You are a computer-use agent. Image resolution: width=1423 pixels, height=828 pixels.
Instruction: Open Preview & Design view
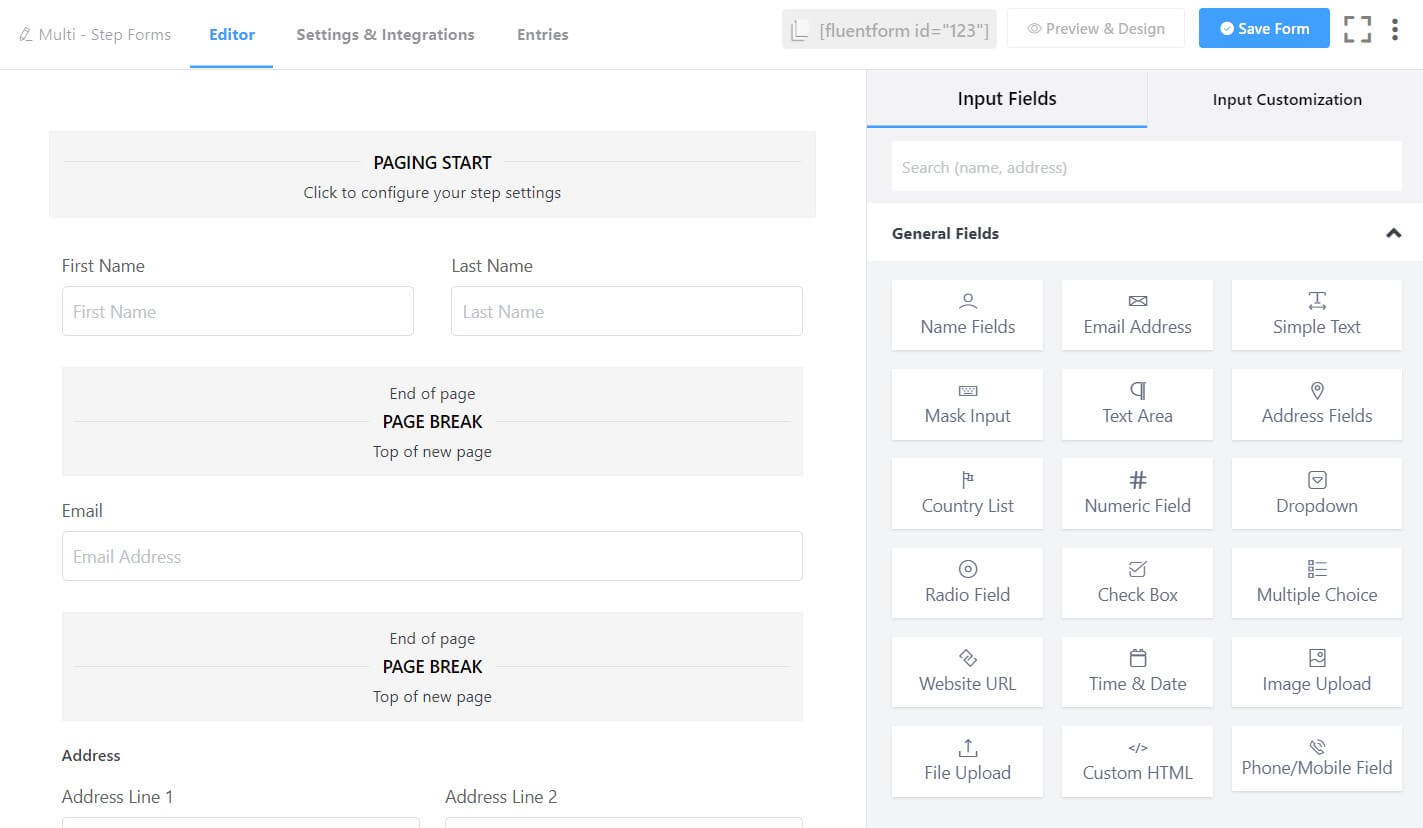(1095, 28)
